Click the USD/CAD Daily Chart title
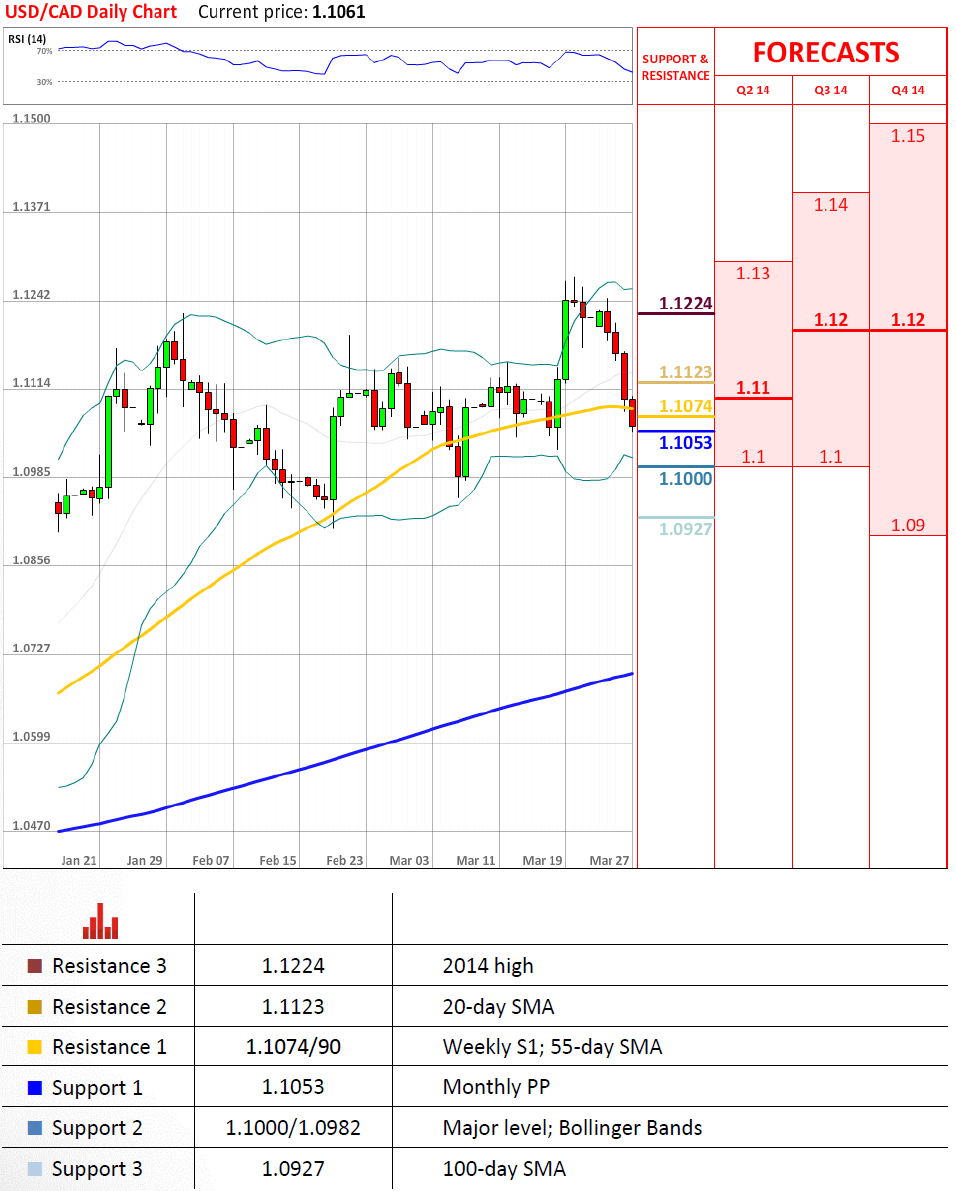Viewport: 956px width, 1191px height. [x=91, y=12]
